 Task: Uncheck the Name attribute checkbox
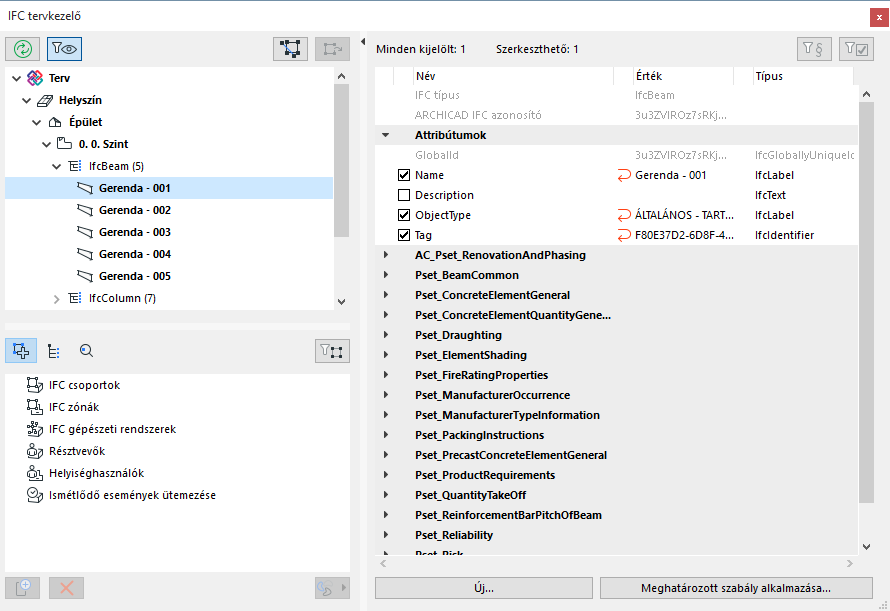pyautogui.click(x=404, y=175)
